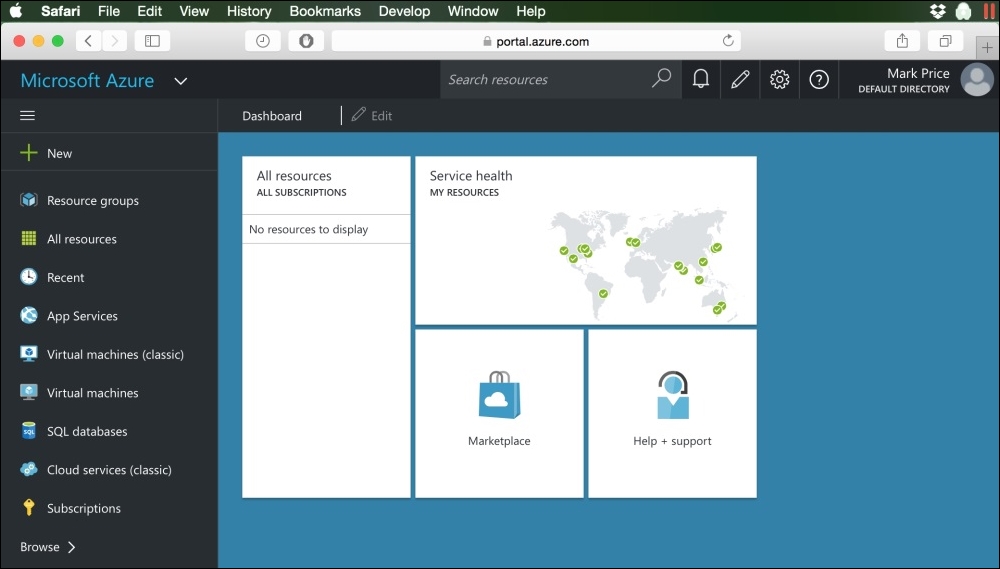Open new Safari tab plus button
The image size is (1000, 569).
point(987,47)
